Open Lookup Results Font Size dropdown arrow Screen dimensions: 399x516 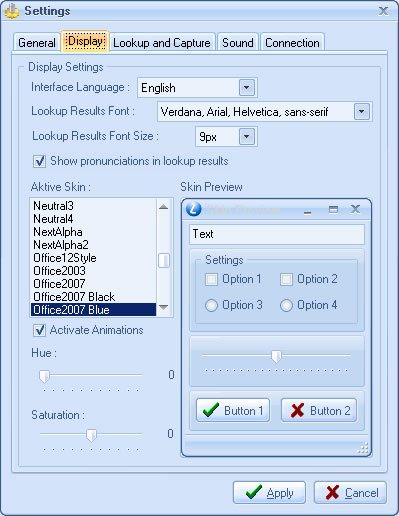click(247, 136)
